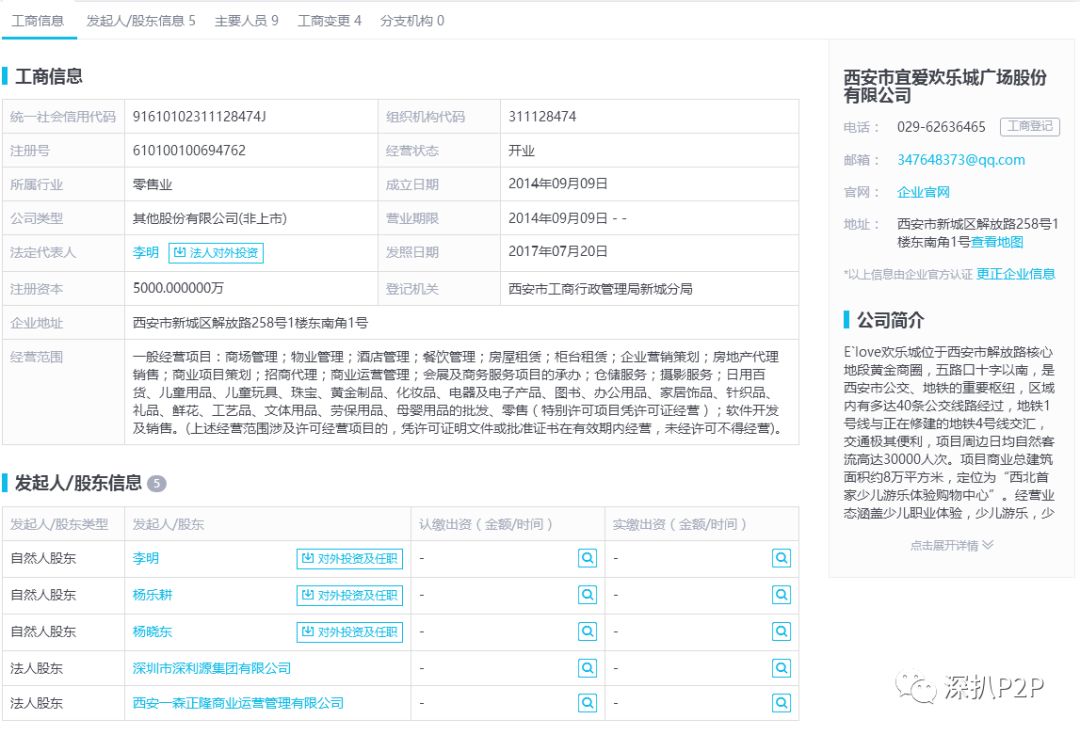The image size is (1080, 735).
Task: Switch to the 分支机构 0 tab
Action: tap(412, 21)
